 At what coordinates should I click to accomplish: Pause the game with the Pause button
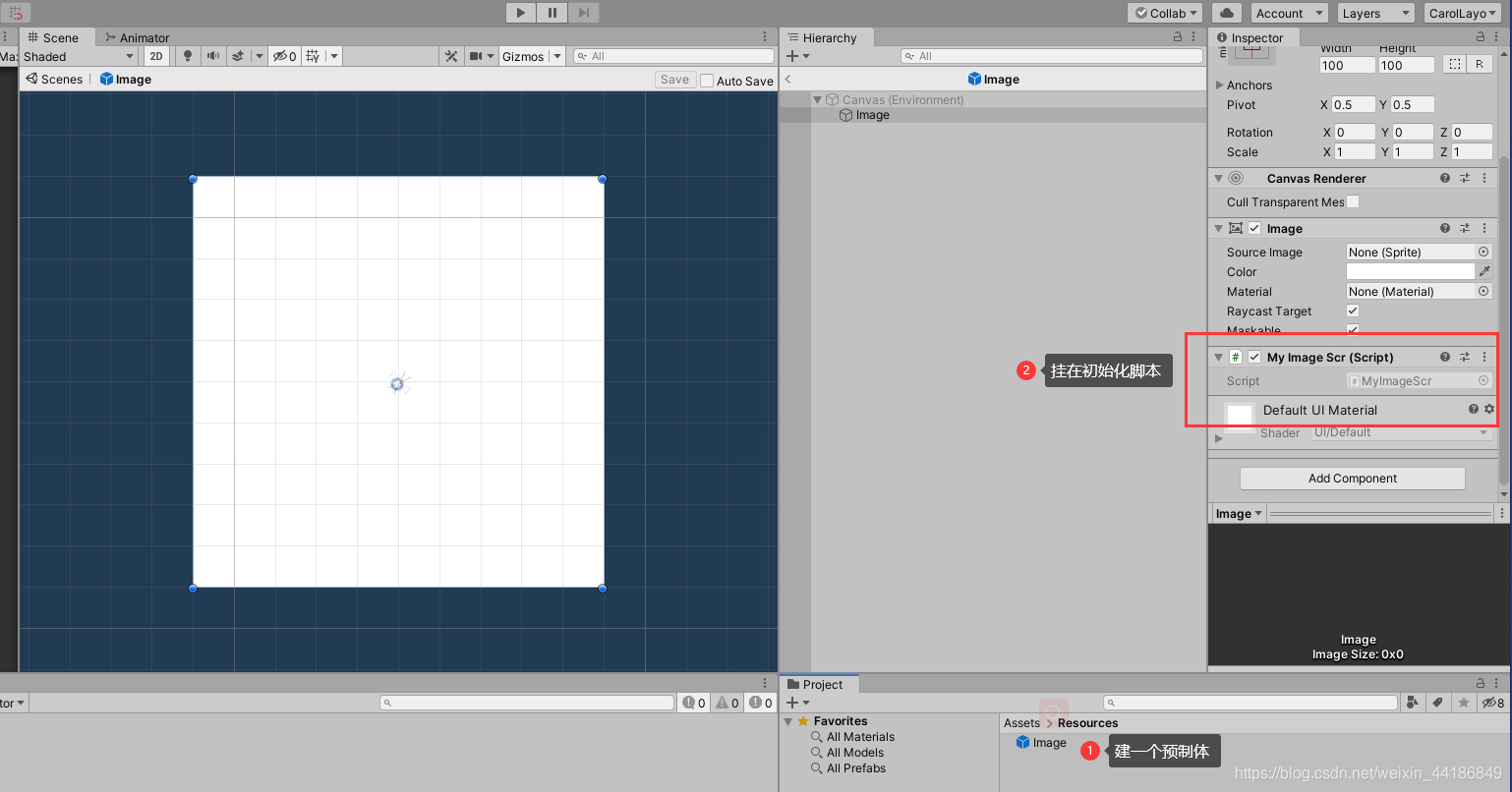(552, 13)
